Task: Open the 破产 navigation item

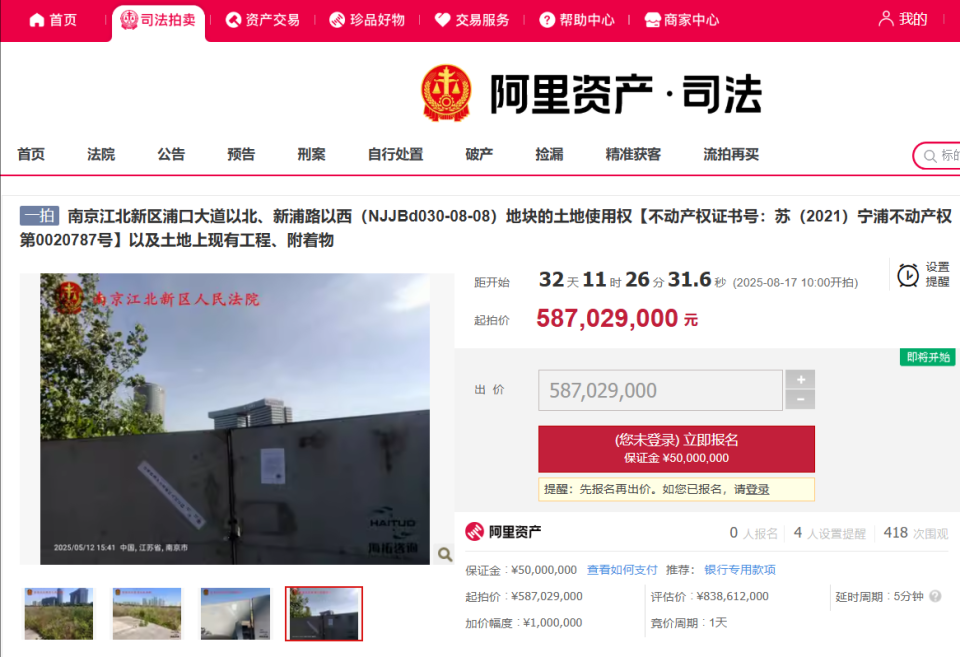Action: pos(479,154)
